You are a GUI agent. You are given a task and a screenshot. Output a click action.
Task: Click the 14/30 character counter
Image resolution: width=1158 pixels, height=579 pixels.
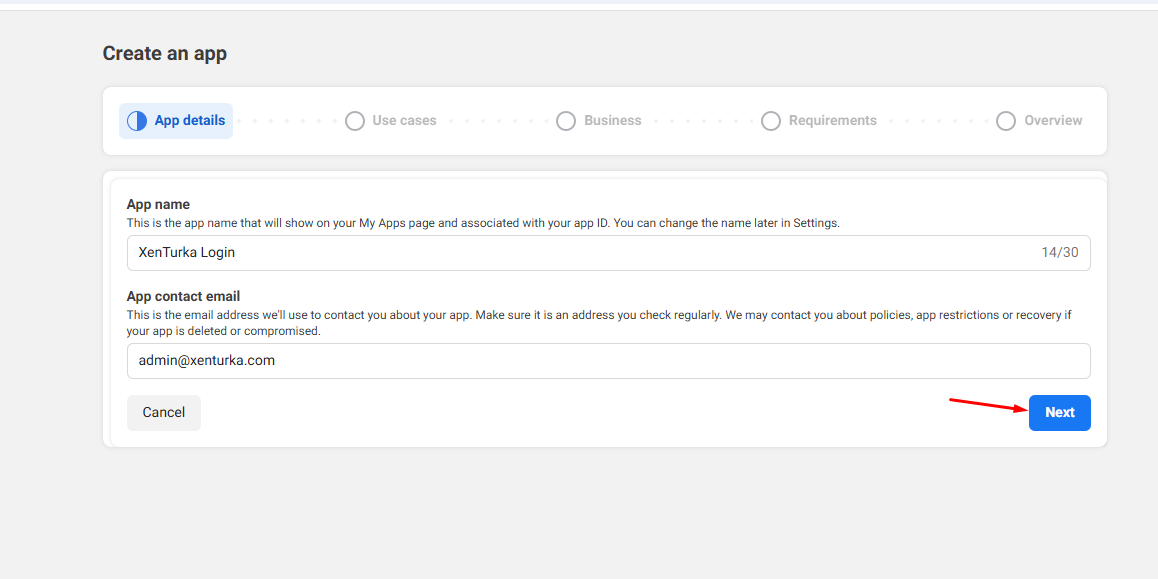pyautogui.click(x=1060, y=253)
